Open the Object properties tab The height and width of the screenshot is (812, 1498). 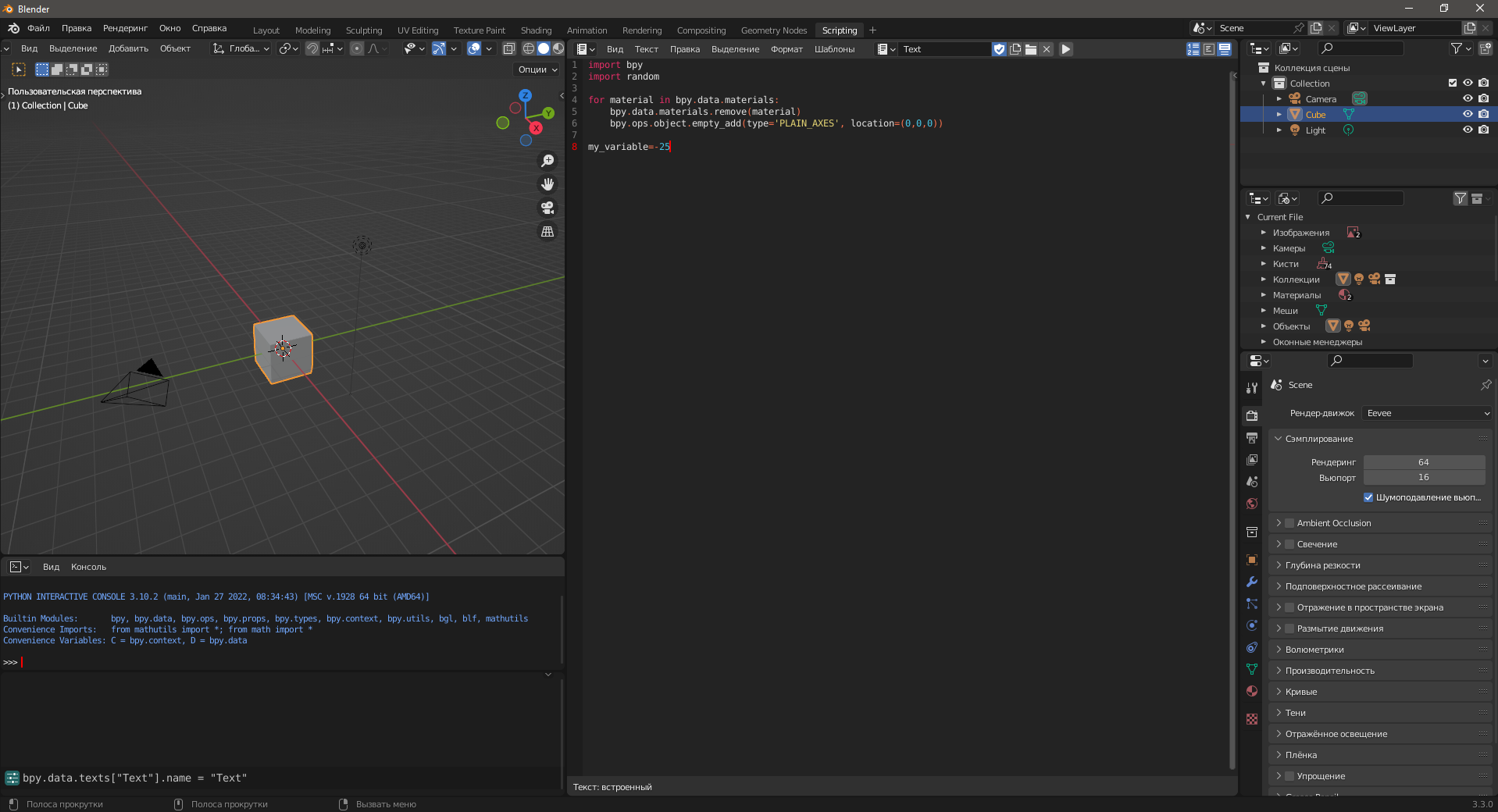coord(1252,560)
